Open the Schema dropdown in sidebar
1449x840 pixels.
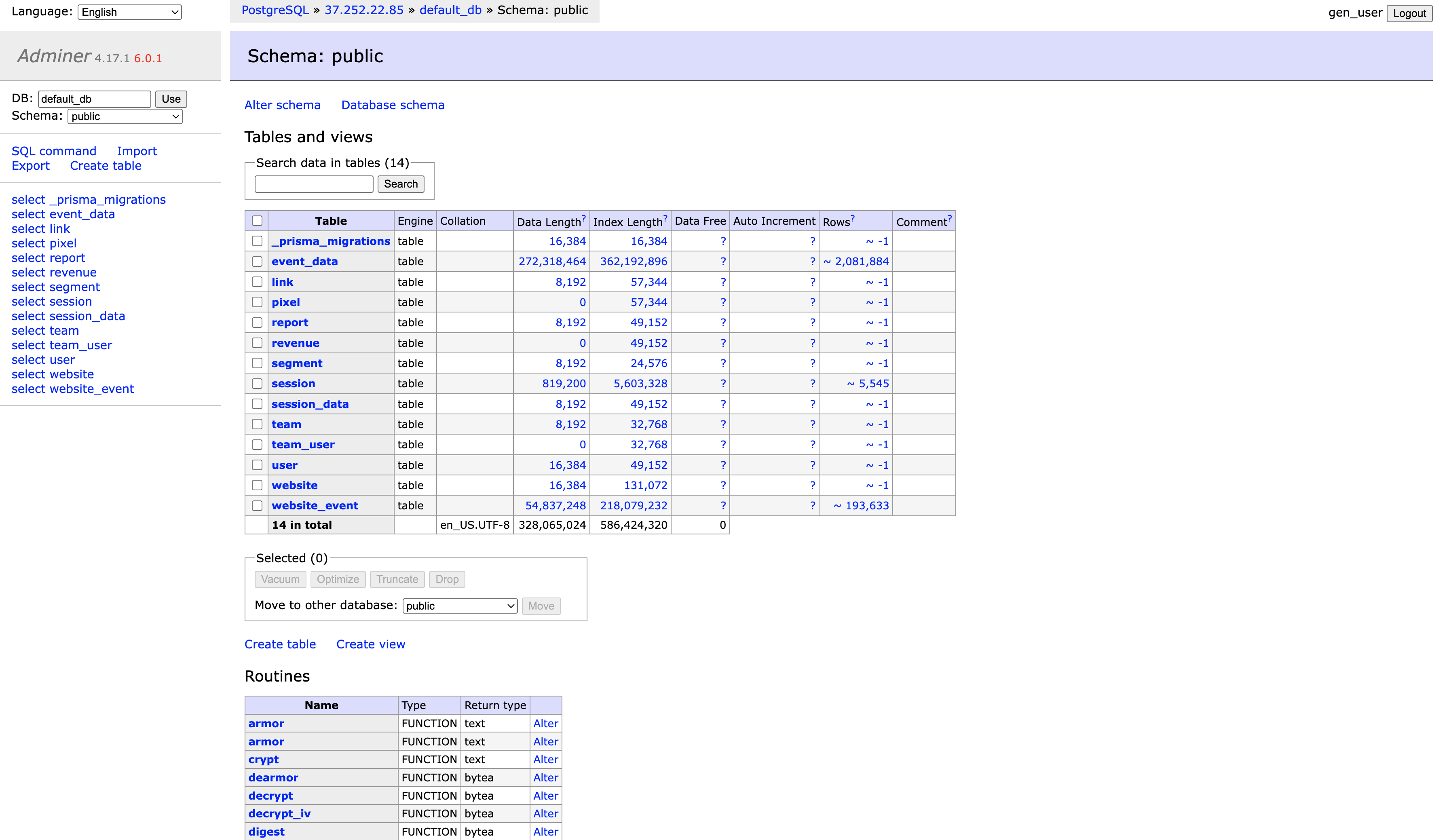[x=125, y=116]
